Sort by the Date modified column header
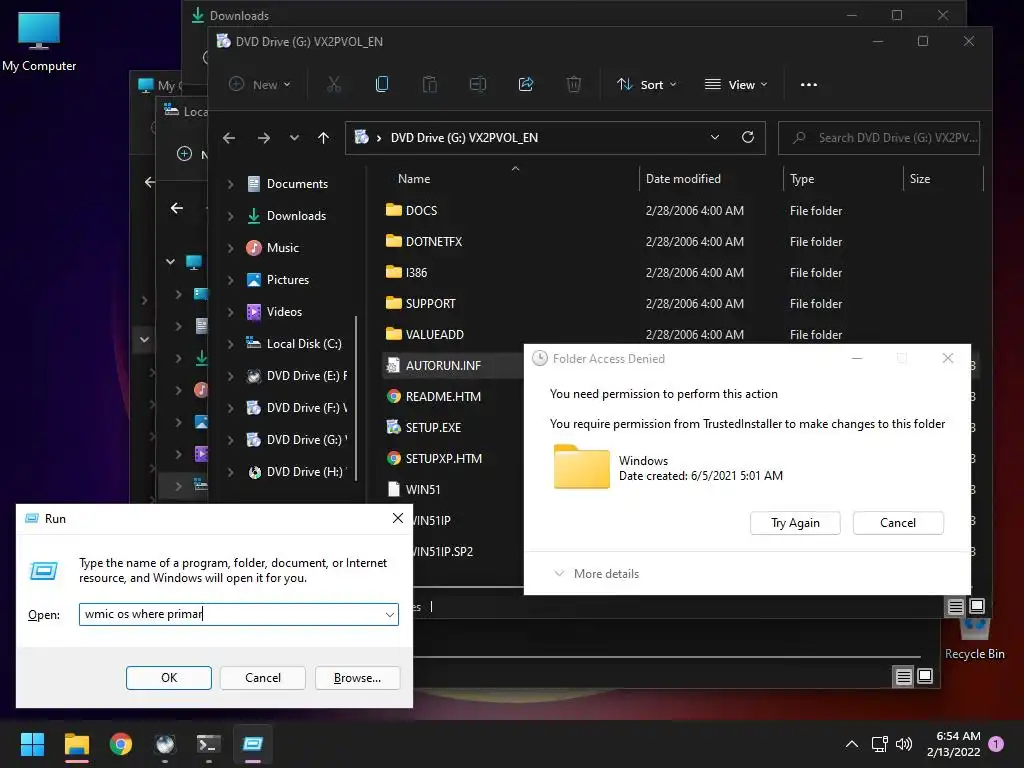This screenshot has width=1024, height=768. 683,179
